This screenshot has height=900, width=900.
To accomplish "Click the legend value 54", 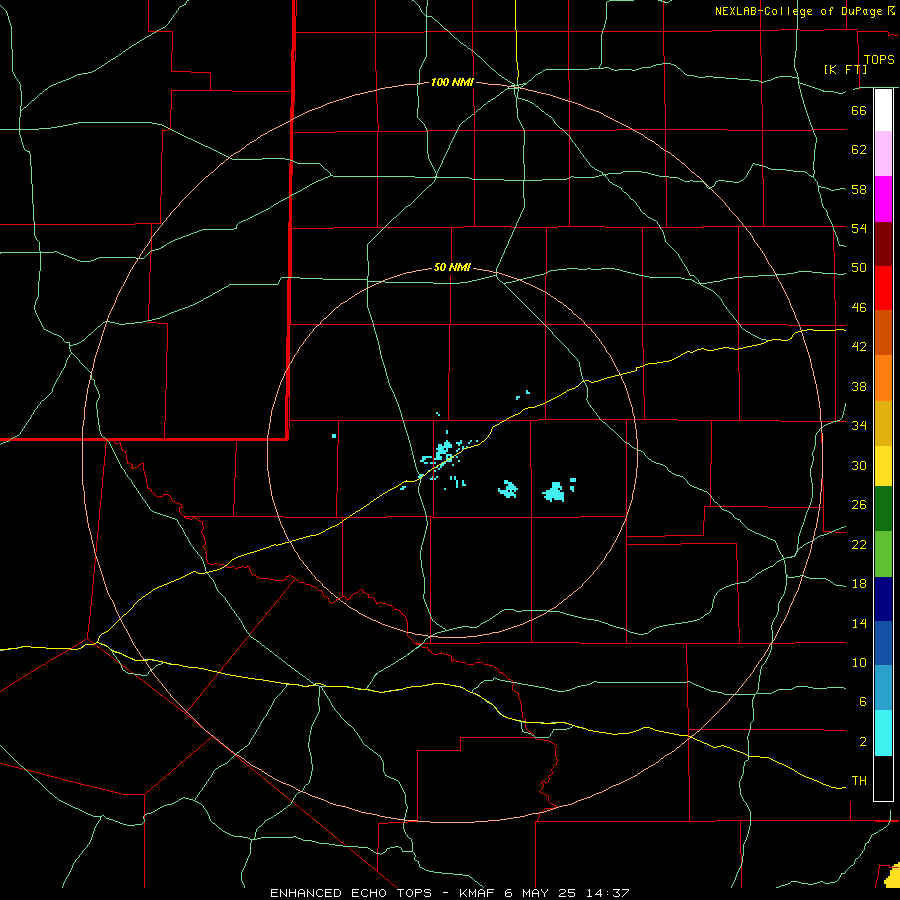I will tap(859, 228).
